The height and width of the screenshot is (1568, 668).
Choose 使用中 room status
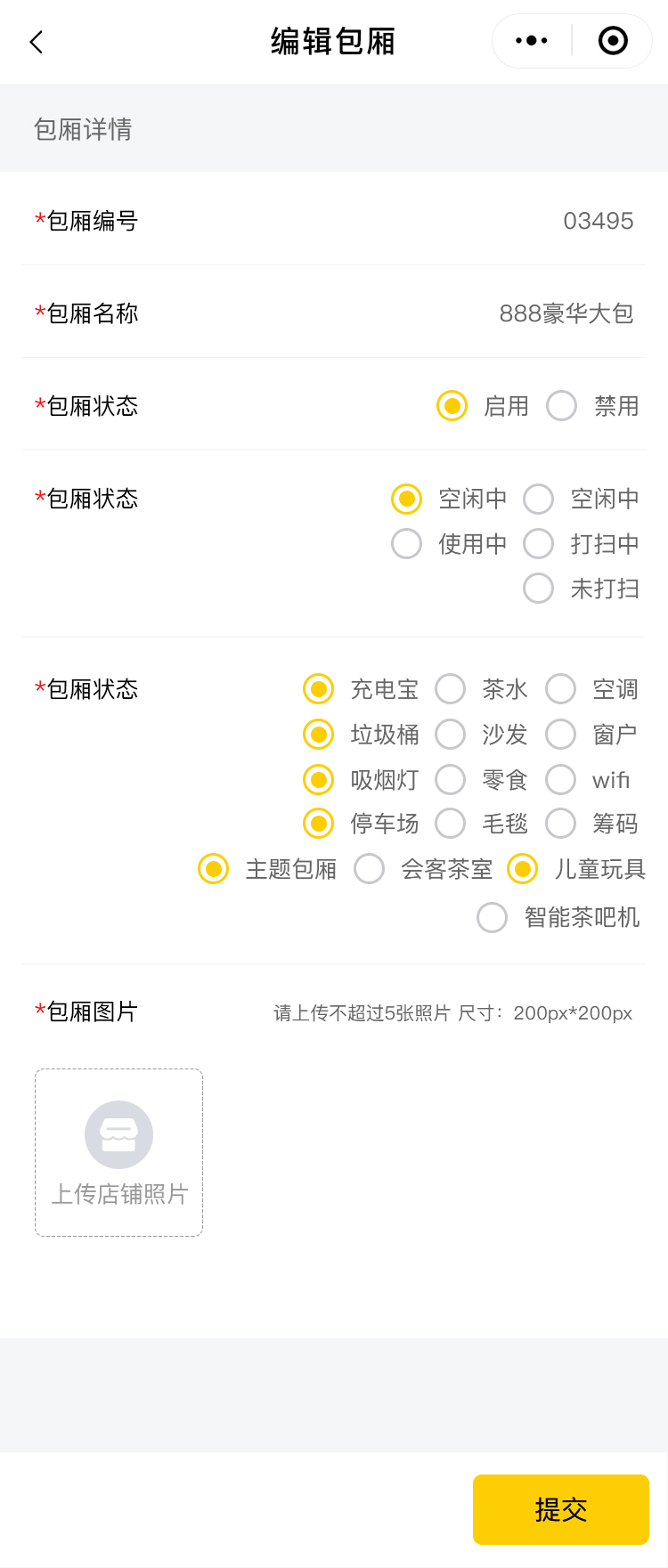(407, 544)
